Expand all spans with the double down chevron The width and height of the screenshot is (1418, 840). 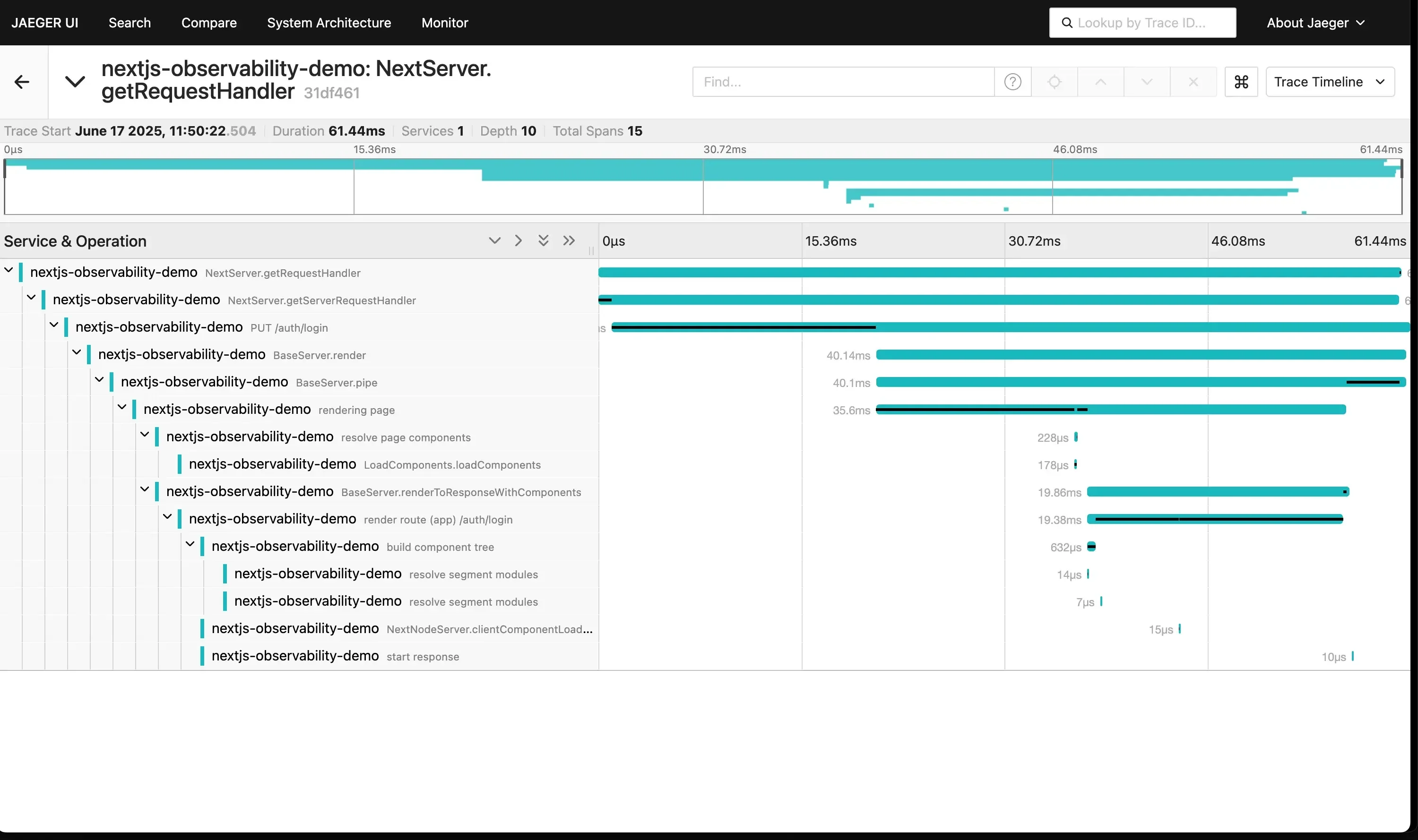point(544,240)
